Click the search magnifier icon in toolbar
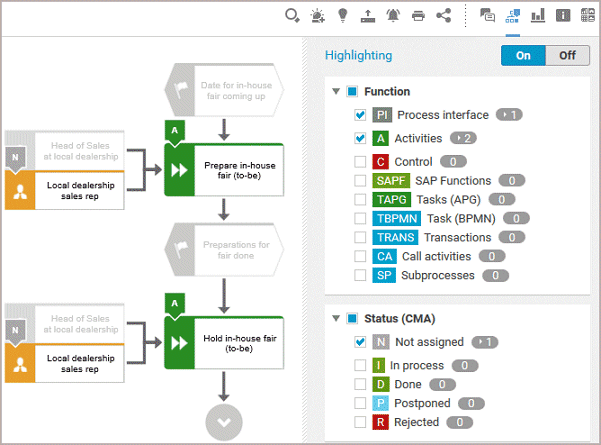The height and width of the screenshot is (445, 601). coord(292,16)
